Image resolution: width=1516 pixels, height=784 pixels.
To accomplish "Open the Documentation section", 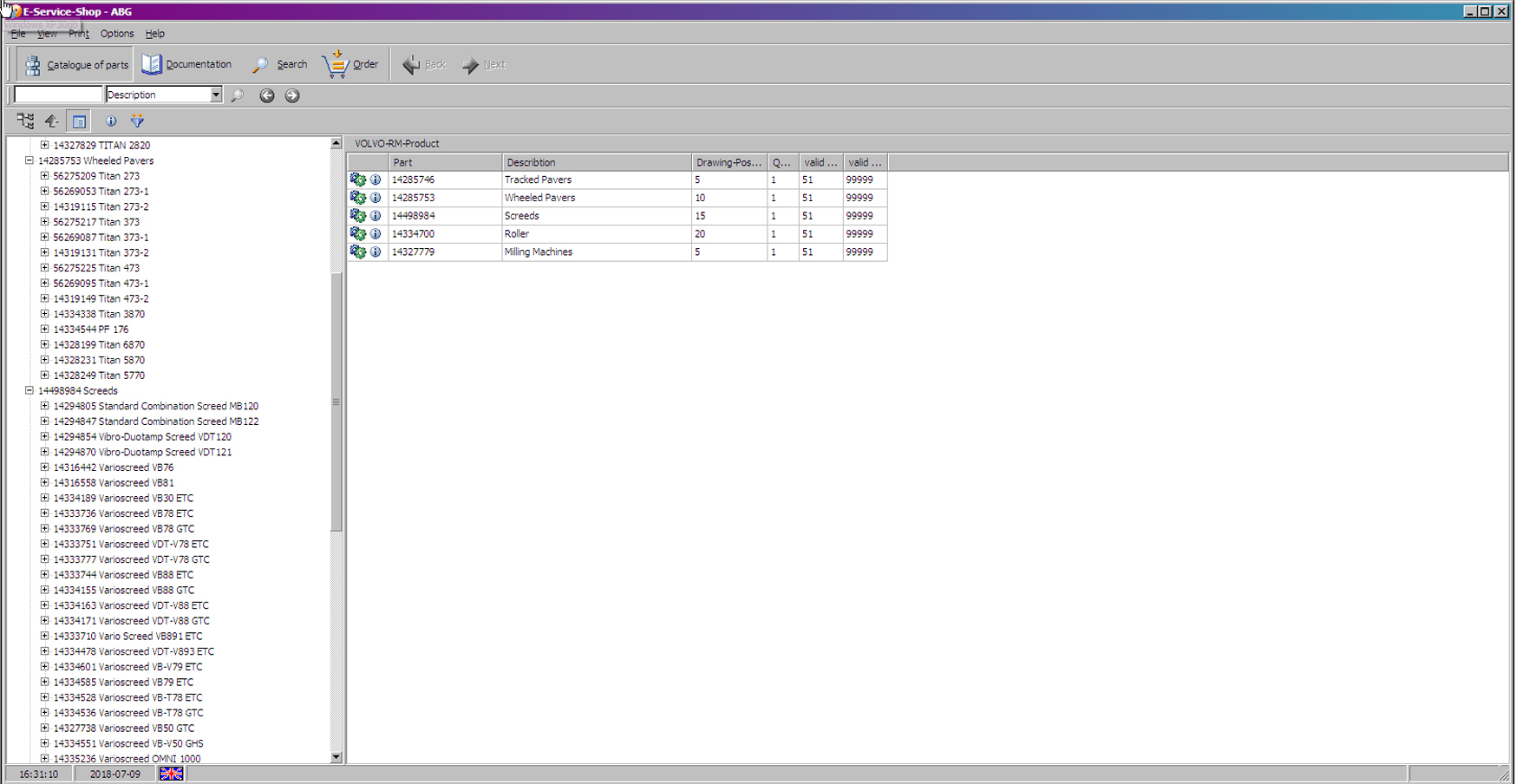I will 187,64.
